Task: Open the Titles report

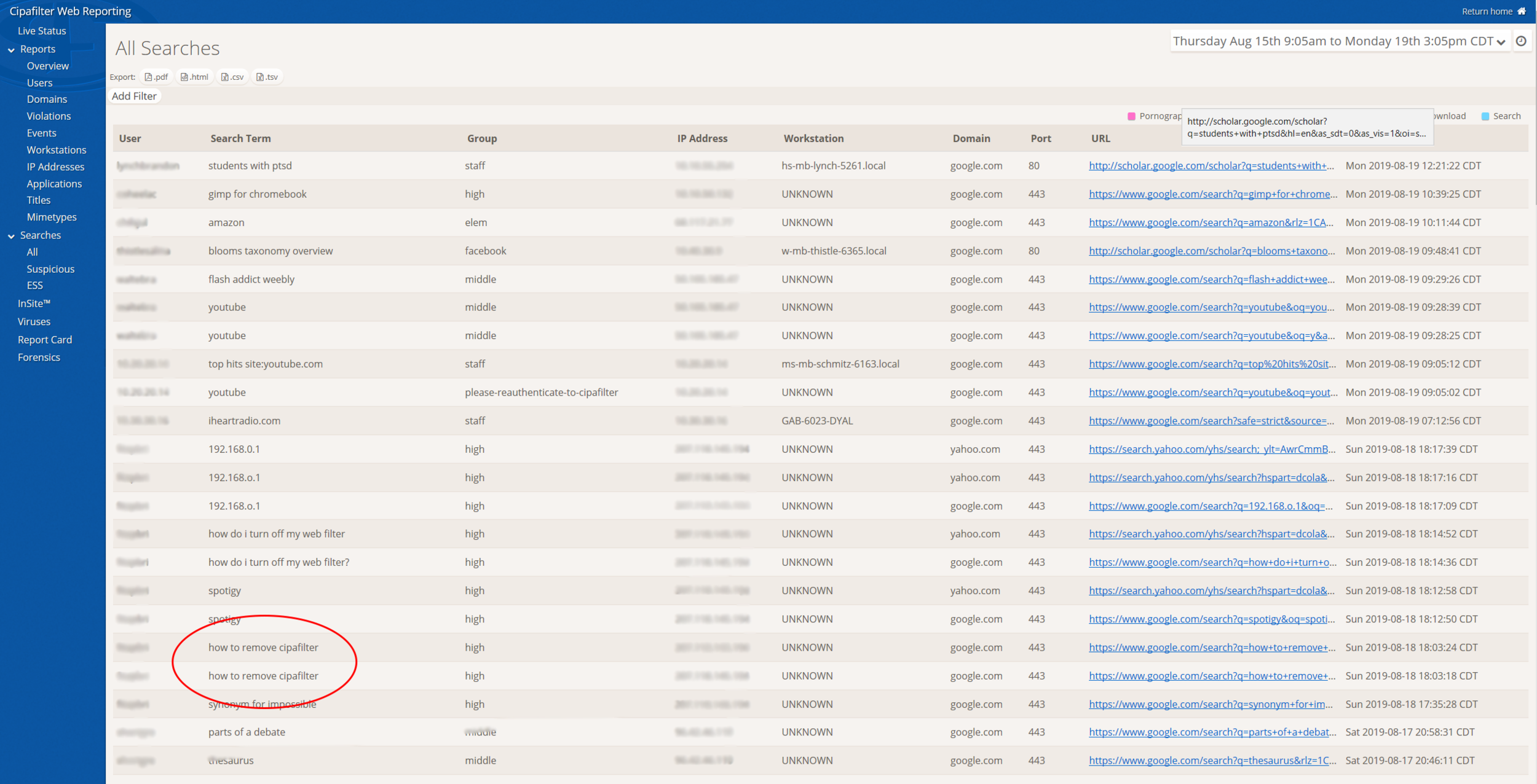Action: pos(39,200)
